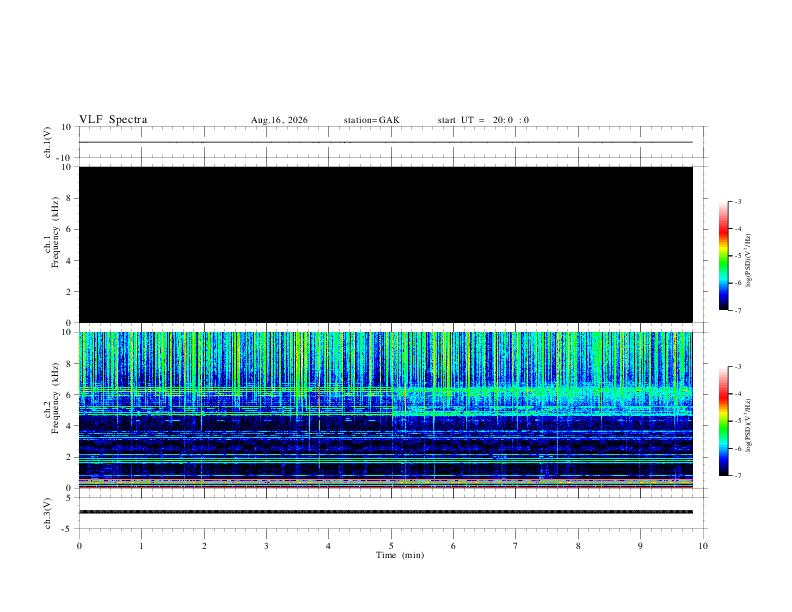Click the Time (min) axis label

pyautogui.click(x=400, y=555)
